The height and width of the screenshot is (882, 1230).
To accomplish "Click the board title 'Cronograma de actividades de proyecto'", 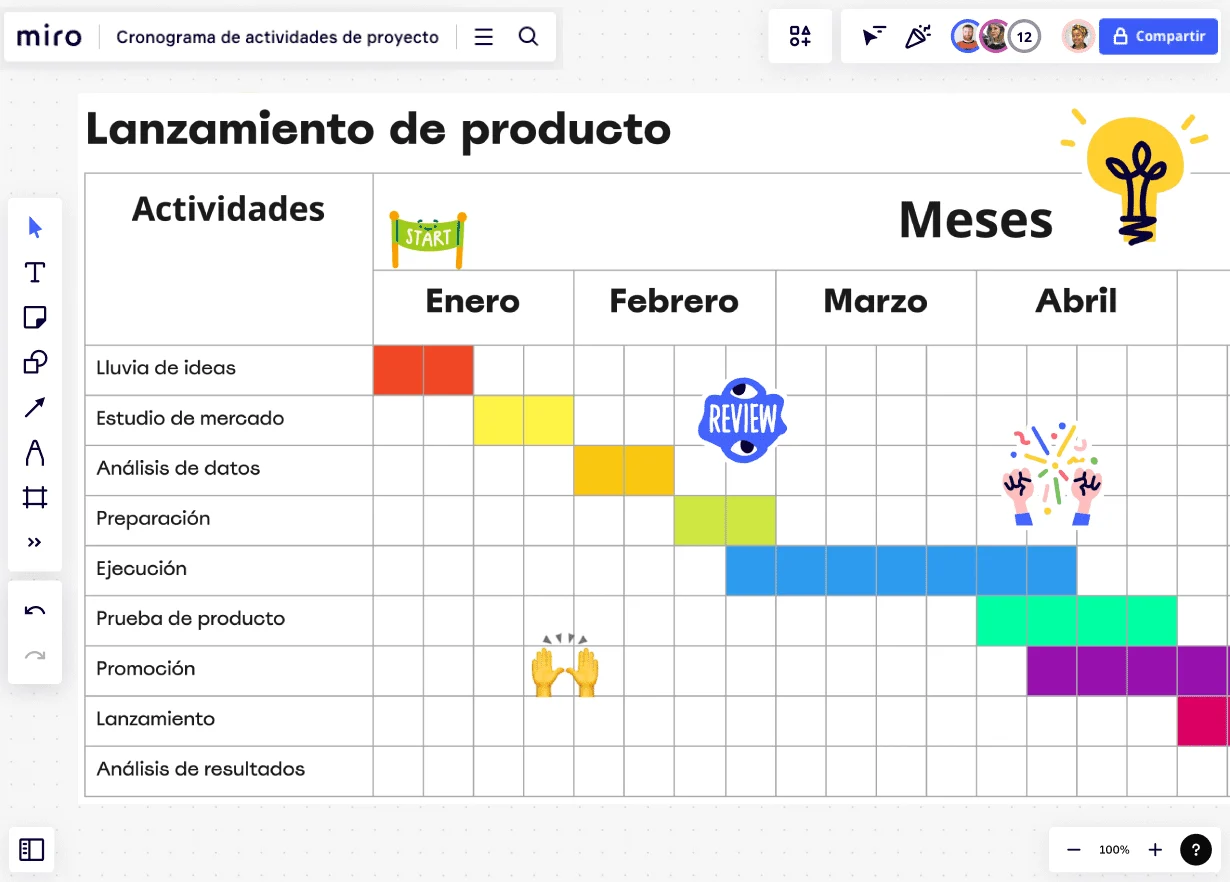I will point(278,37).
